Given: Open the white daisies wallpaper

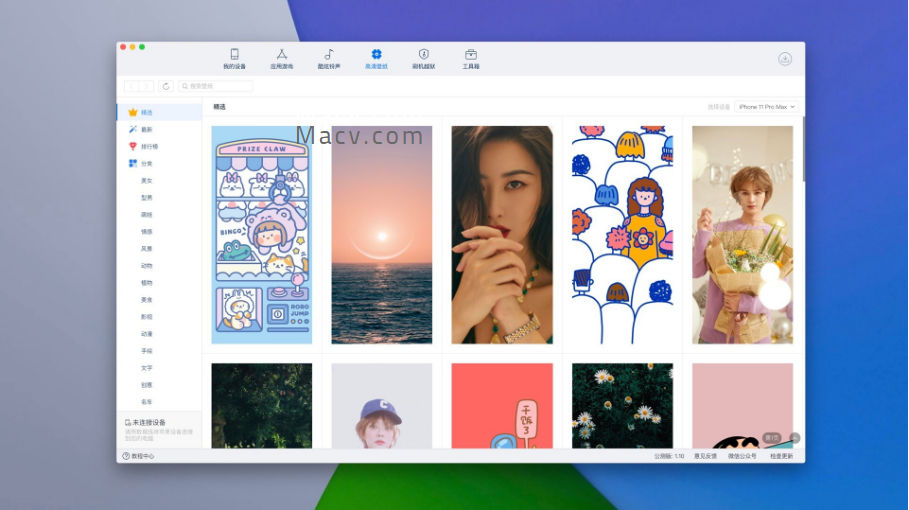Looking at the screenshot, I should point(622,406).
